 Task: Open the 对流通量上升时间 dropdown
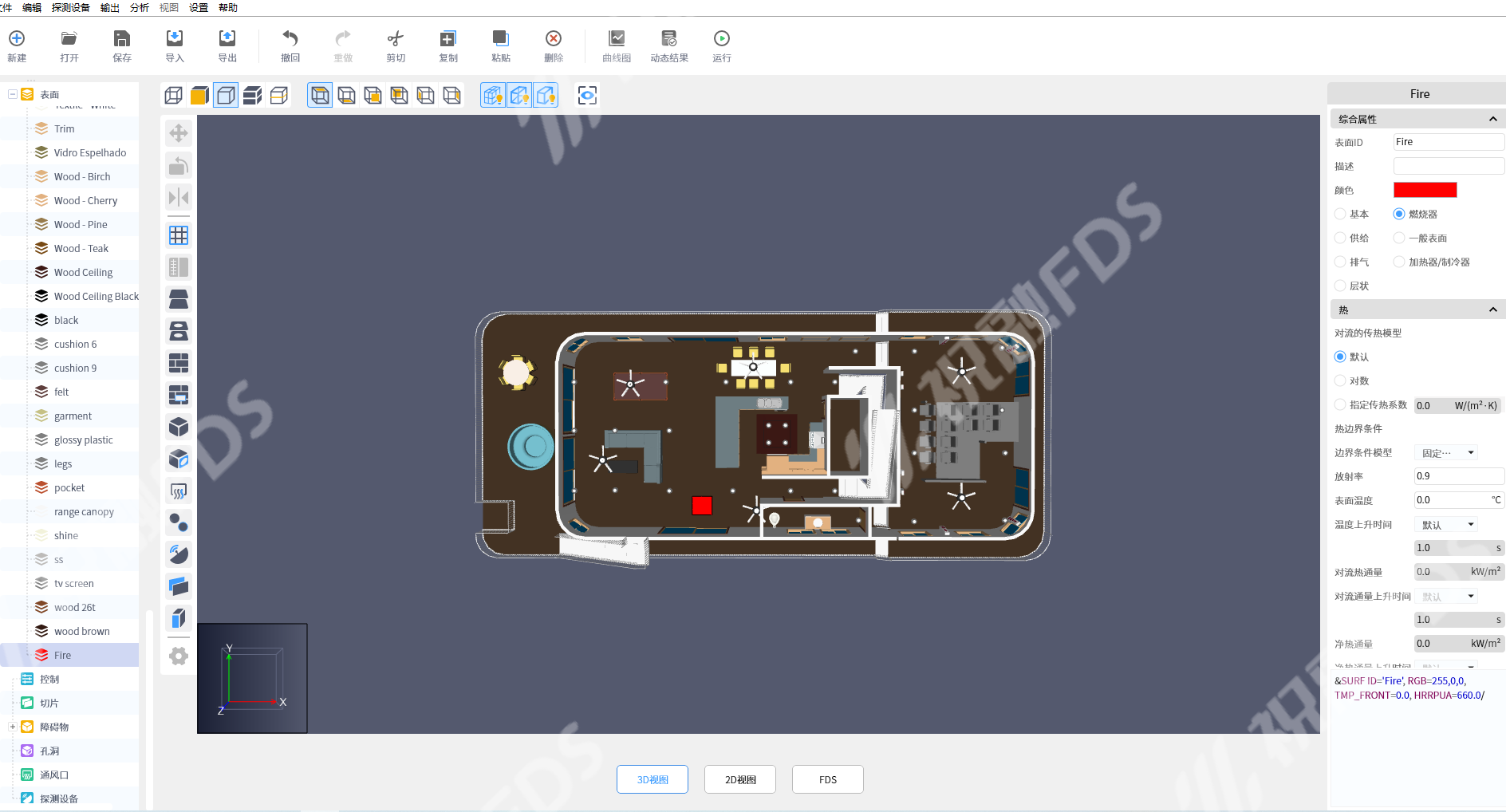[1447, 596]
